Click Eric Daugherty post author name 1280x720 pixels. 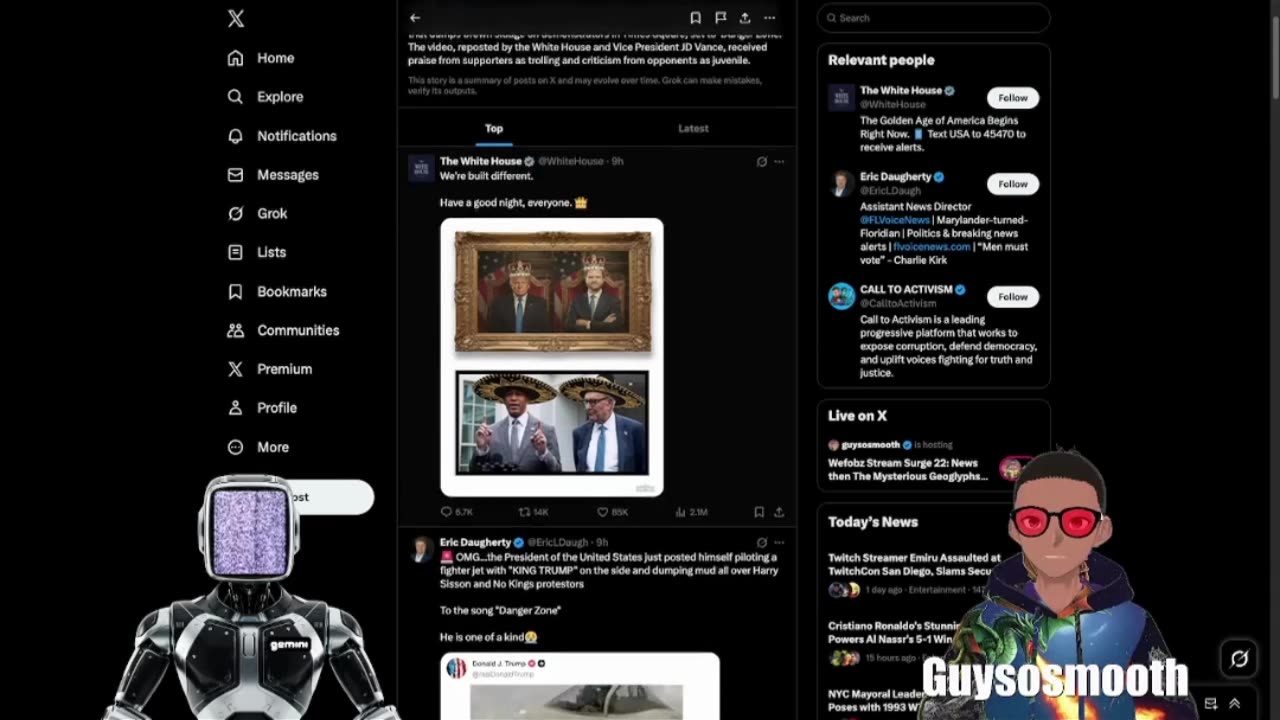[475, 542]
